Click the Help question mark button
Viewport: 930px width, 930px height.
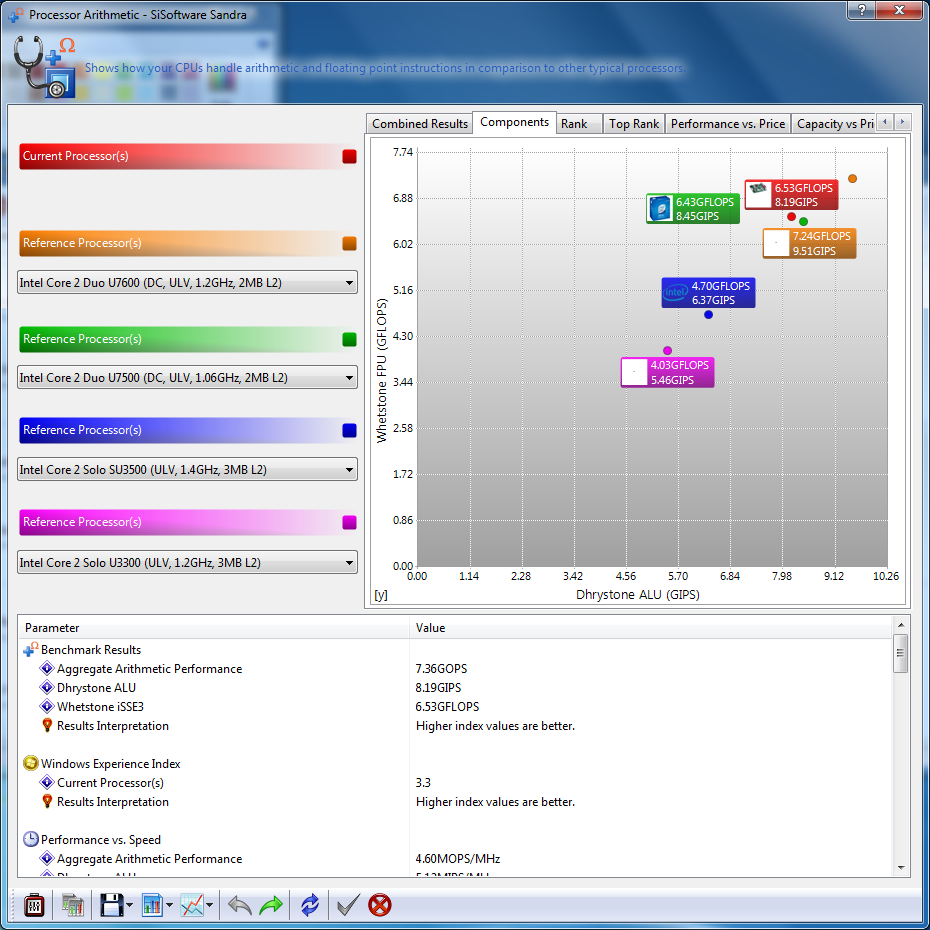(x=861, y=10)
